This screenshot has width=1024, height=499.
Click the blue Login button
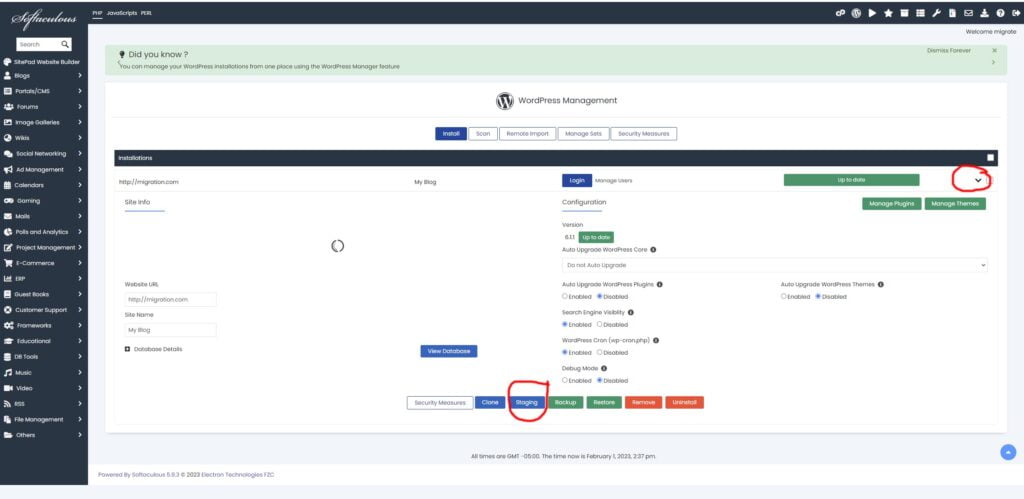(577, 180)
